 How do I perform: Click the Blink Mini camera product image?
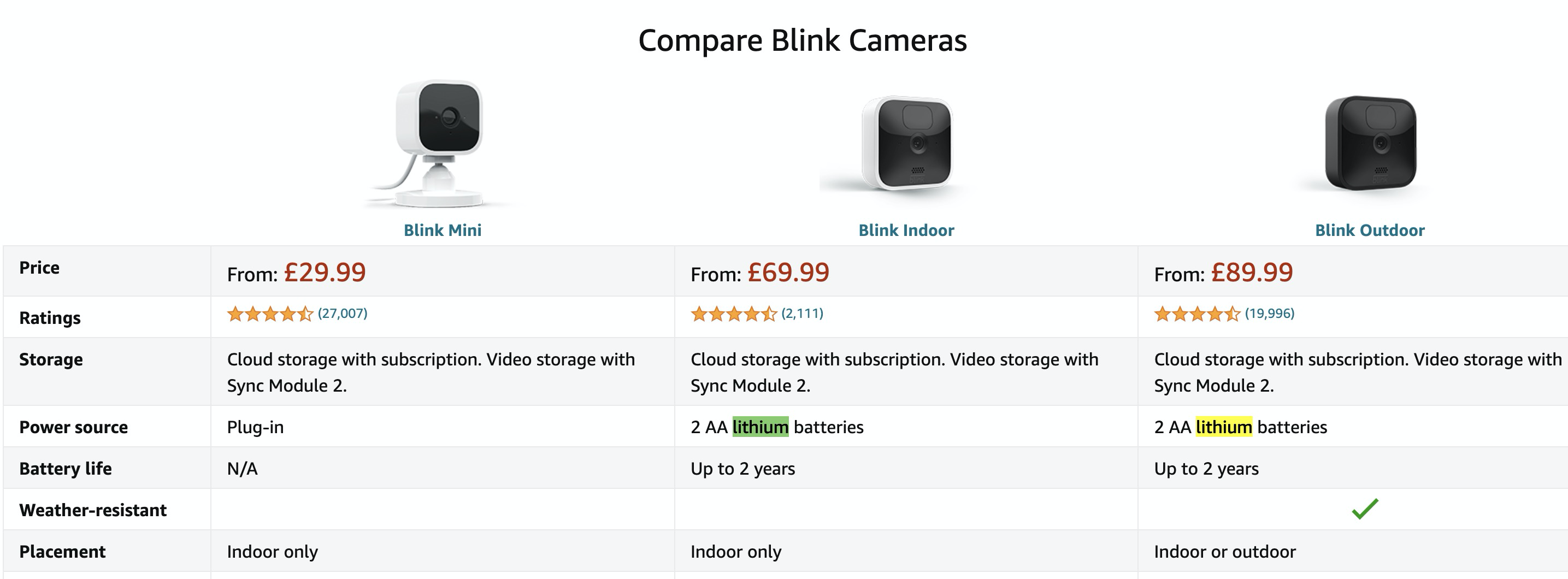click(x=439, y=144)
